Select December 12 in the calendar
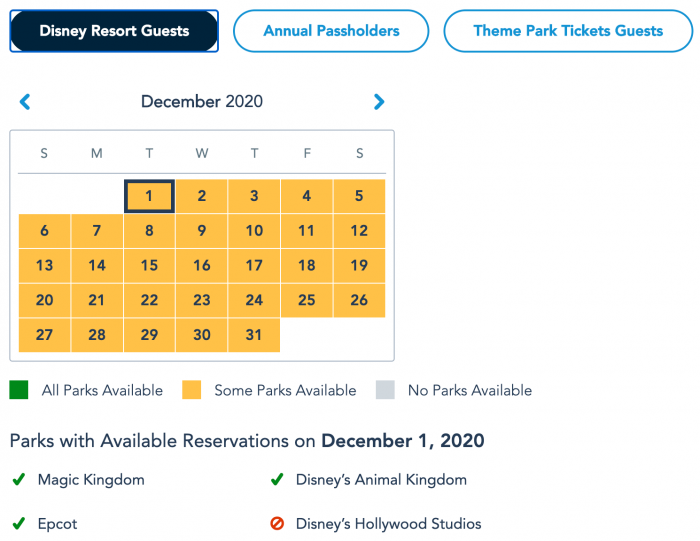The height and width of the screenshot is (541, 700). coord(359,231)
